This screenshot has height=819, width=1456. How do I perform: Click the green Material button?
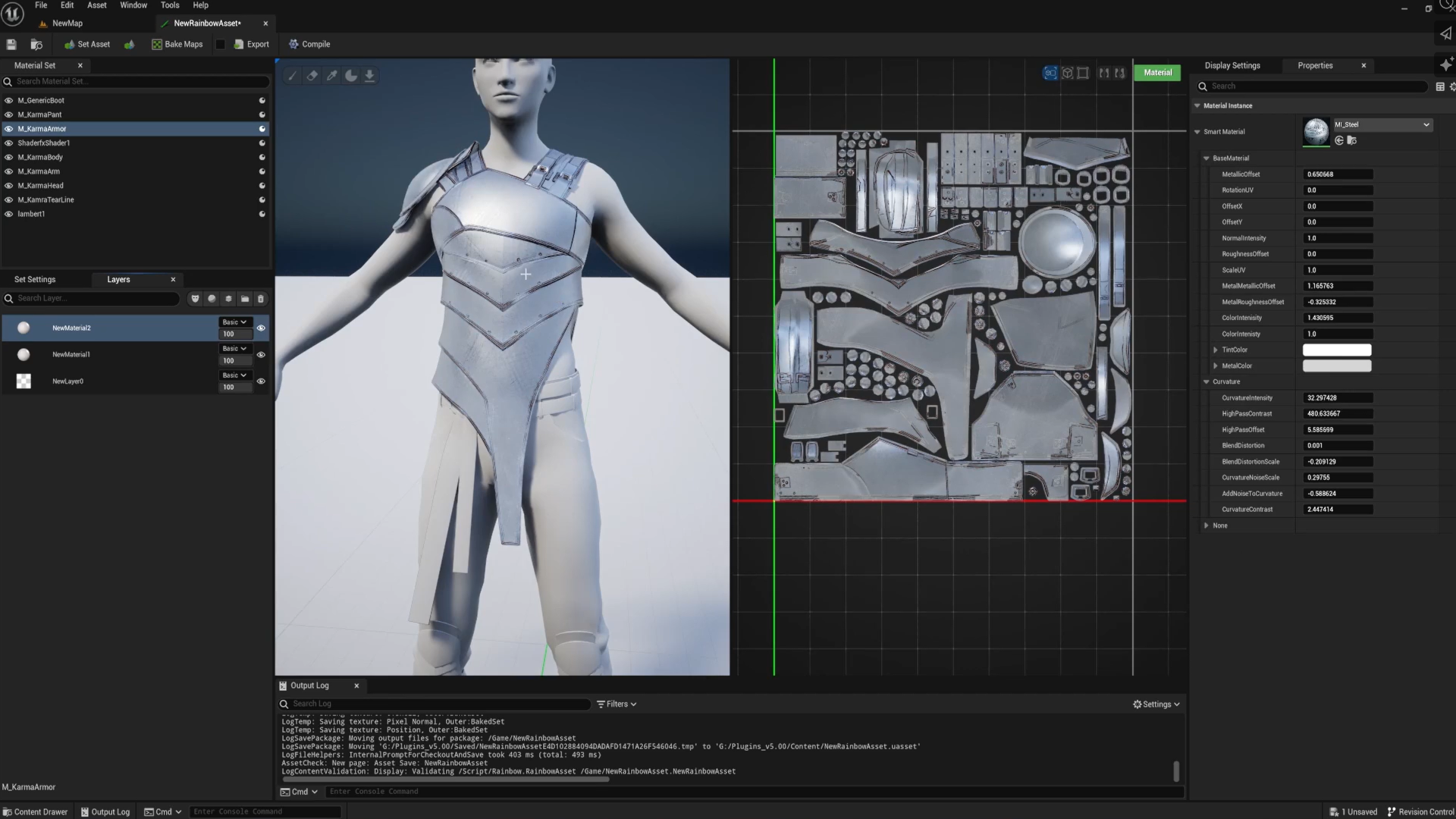(x=1157, y=73)
